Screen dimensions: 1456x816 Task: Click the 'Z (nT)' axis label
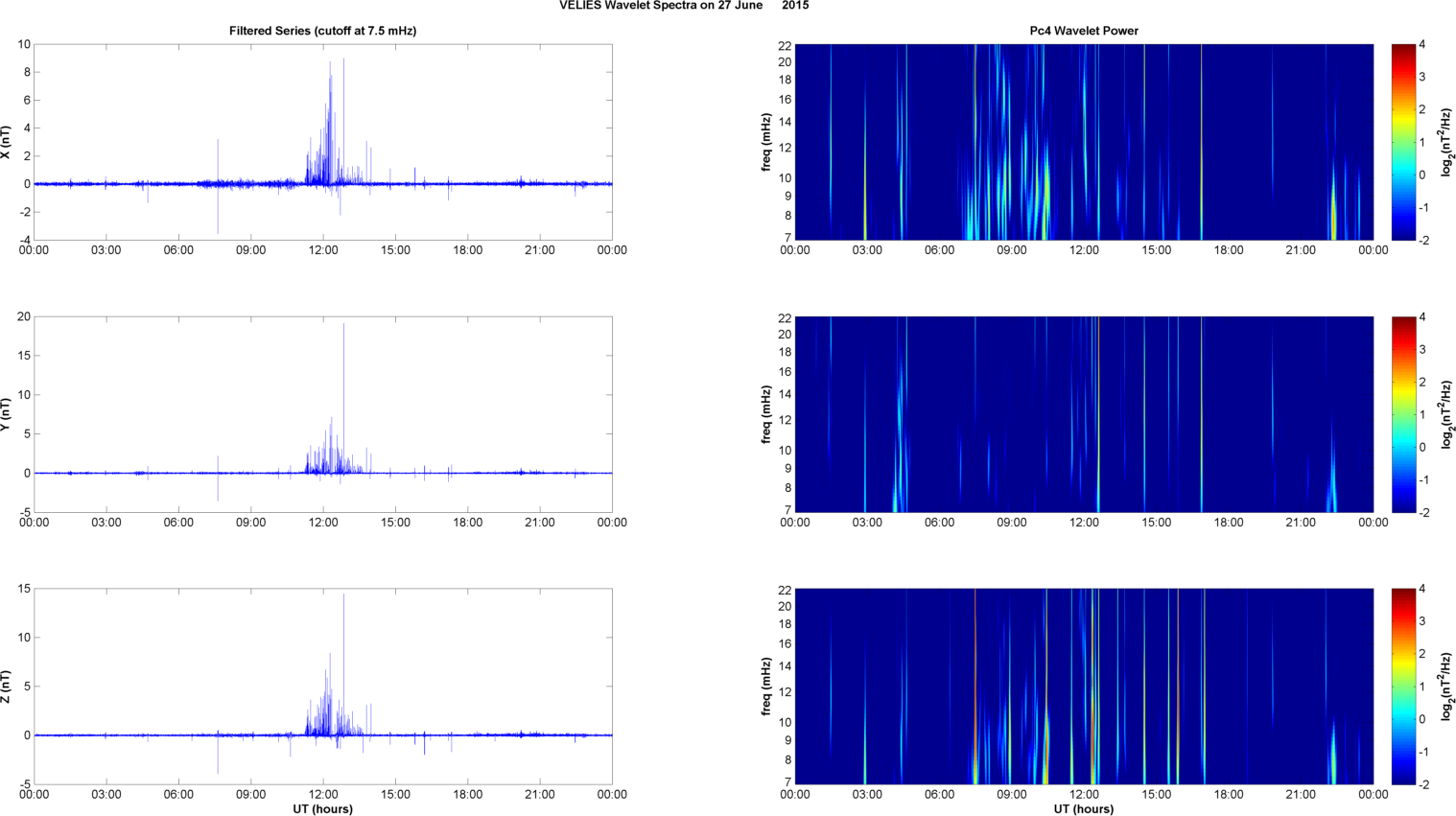pos(6,687)
